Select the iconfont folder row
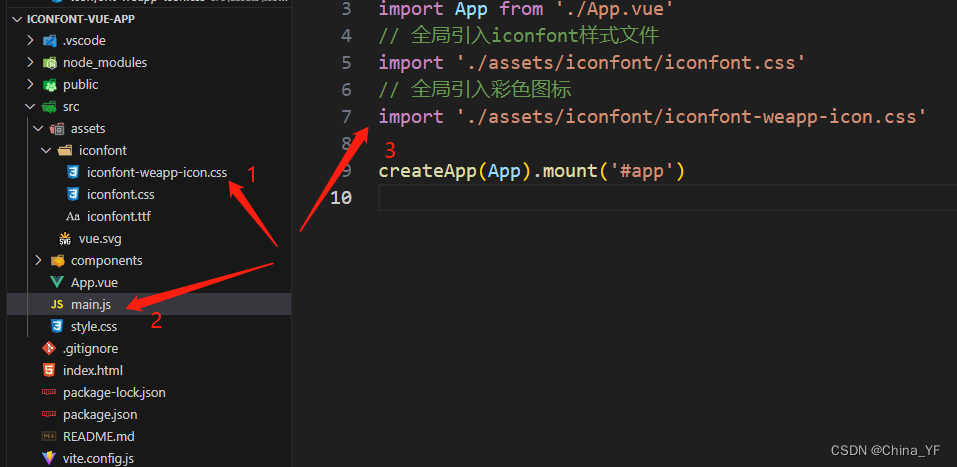957x467 pixels. pos(149,151)
